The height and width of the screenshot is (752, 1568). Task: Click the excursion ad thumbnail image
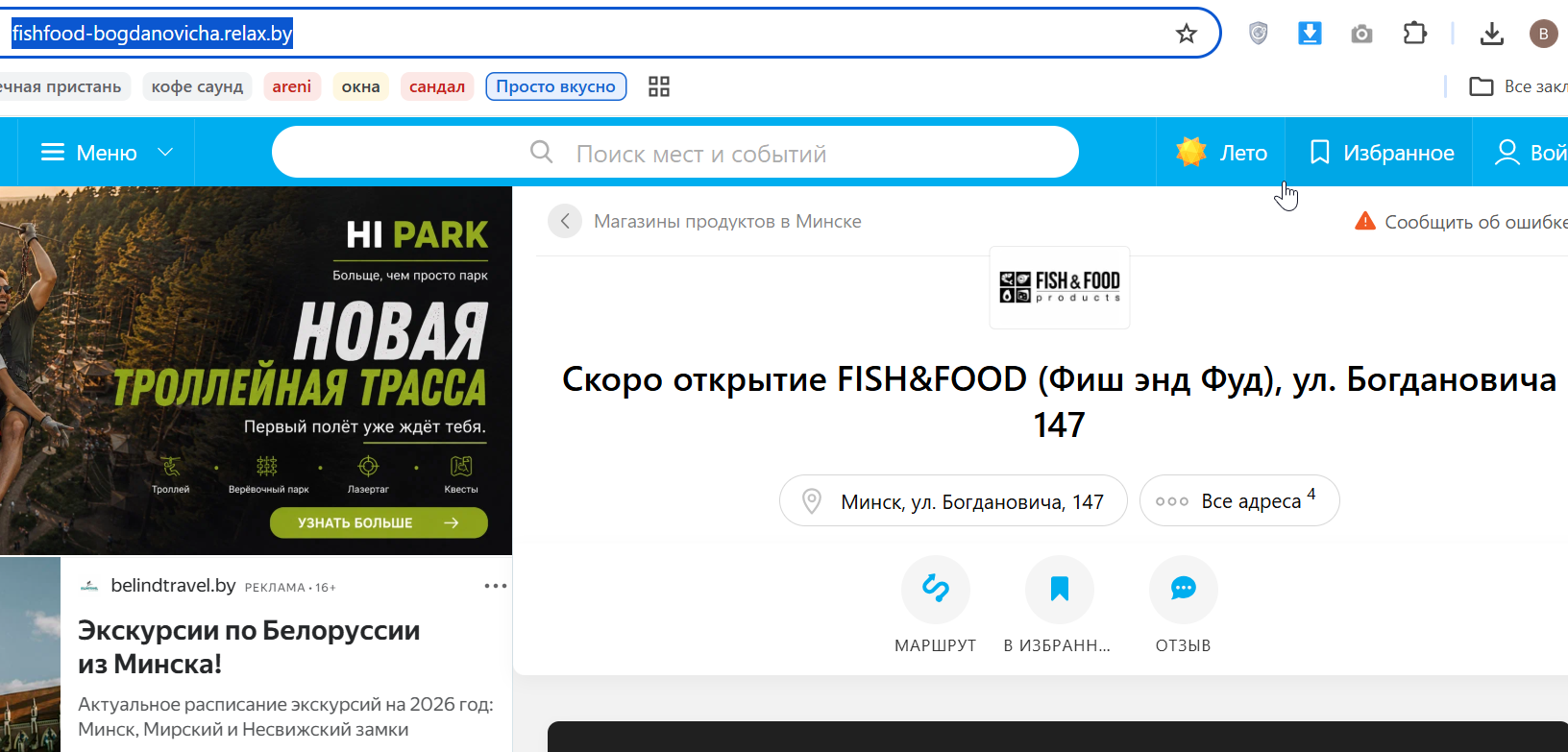point(30,654)
